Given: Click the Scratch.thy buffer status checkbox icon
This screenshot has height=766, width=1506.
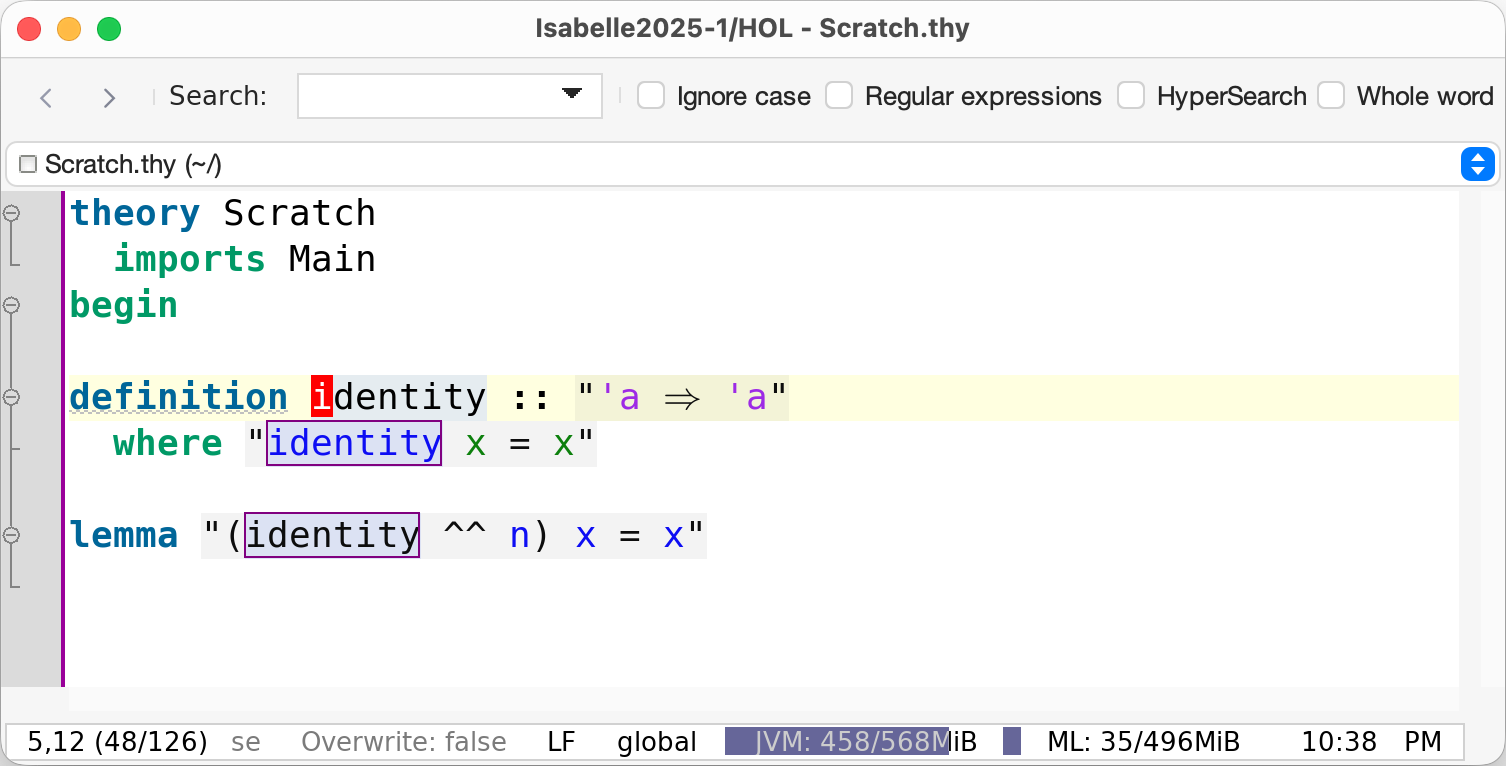Looking at the screenshot, I should [28, 164].
